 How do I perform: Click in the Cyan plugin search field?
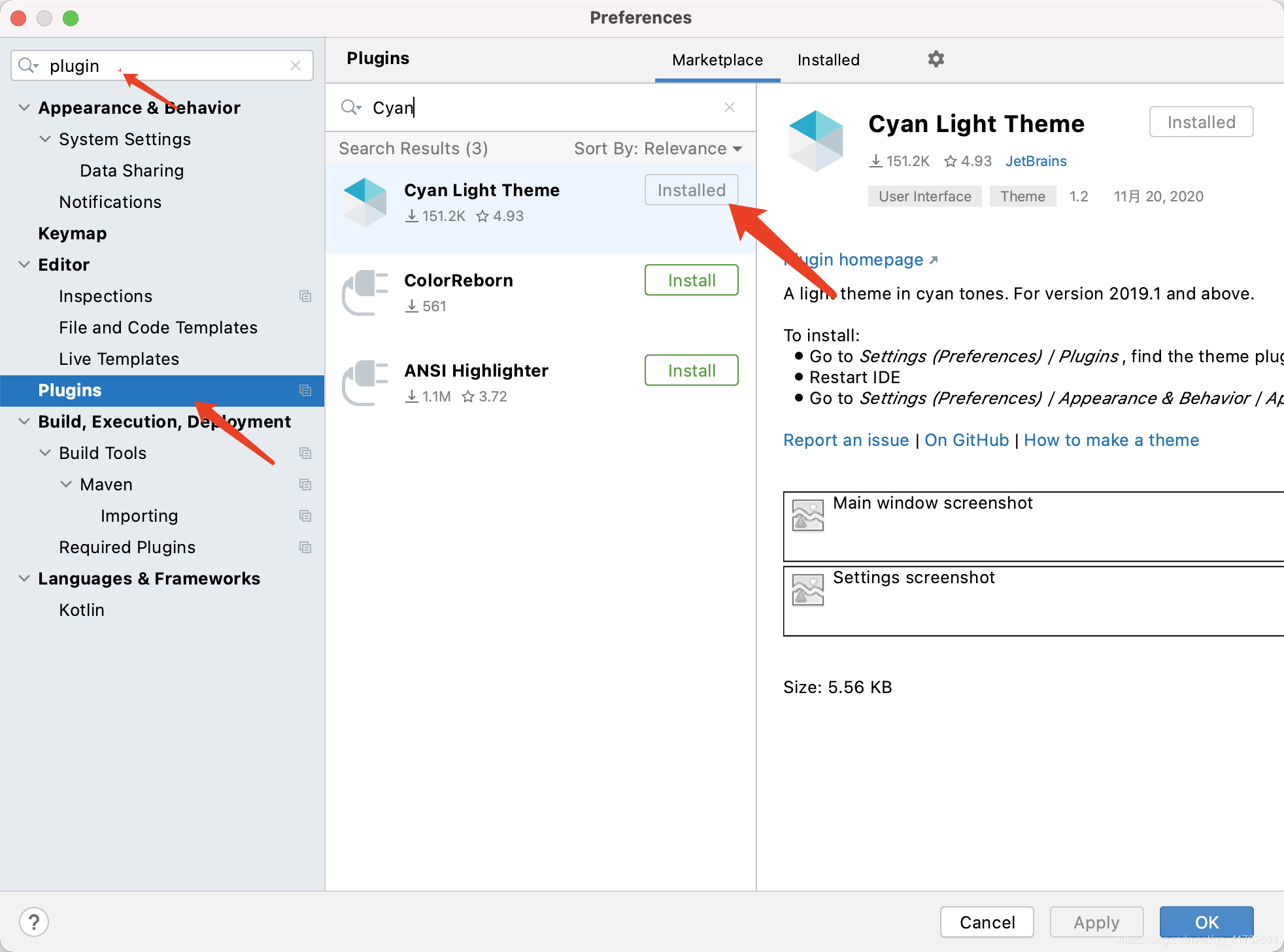[536, 107]
